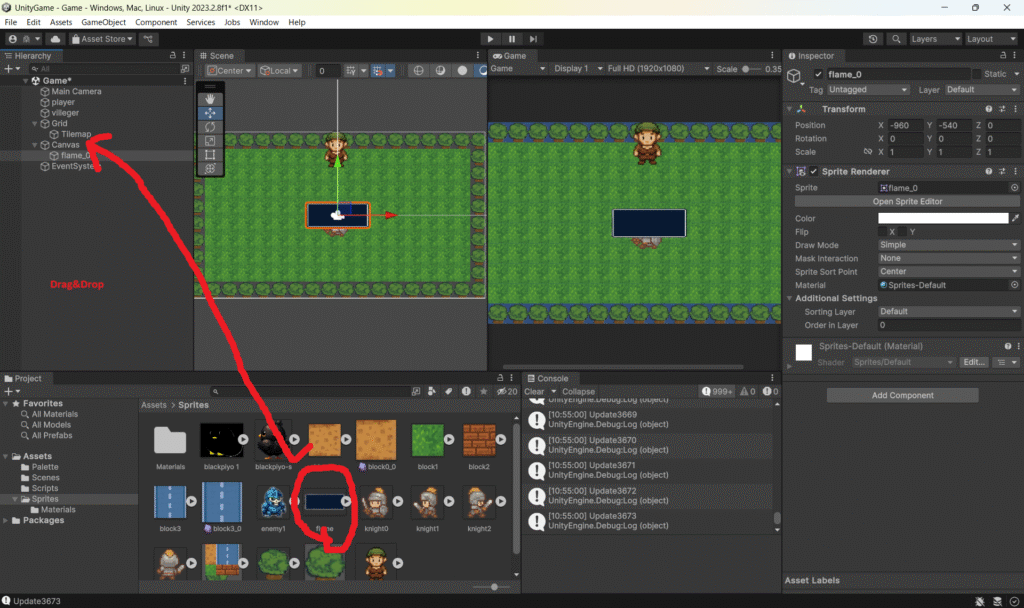Image resolution: width=1024 pixels, height=608 pixels.
Task: Toggle 2D view globe icon in Scene
Action: click(419, 71)
